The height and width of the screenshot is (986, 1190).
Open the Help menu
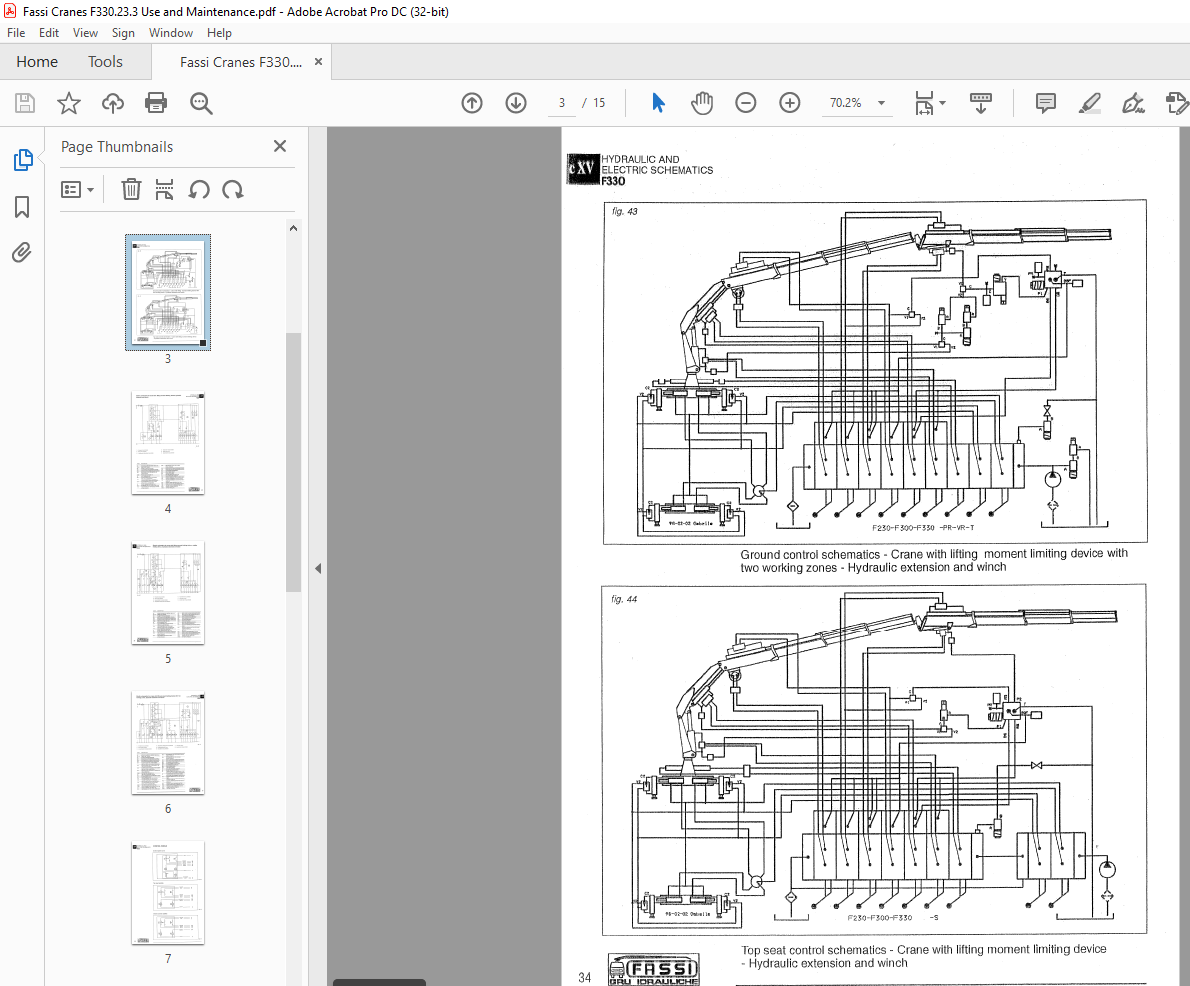tap(219, 33)
